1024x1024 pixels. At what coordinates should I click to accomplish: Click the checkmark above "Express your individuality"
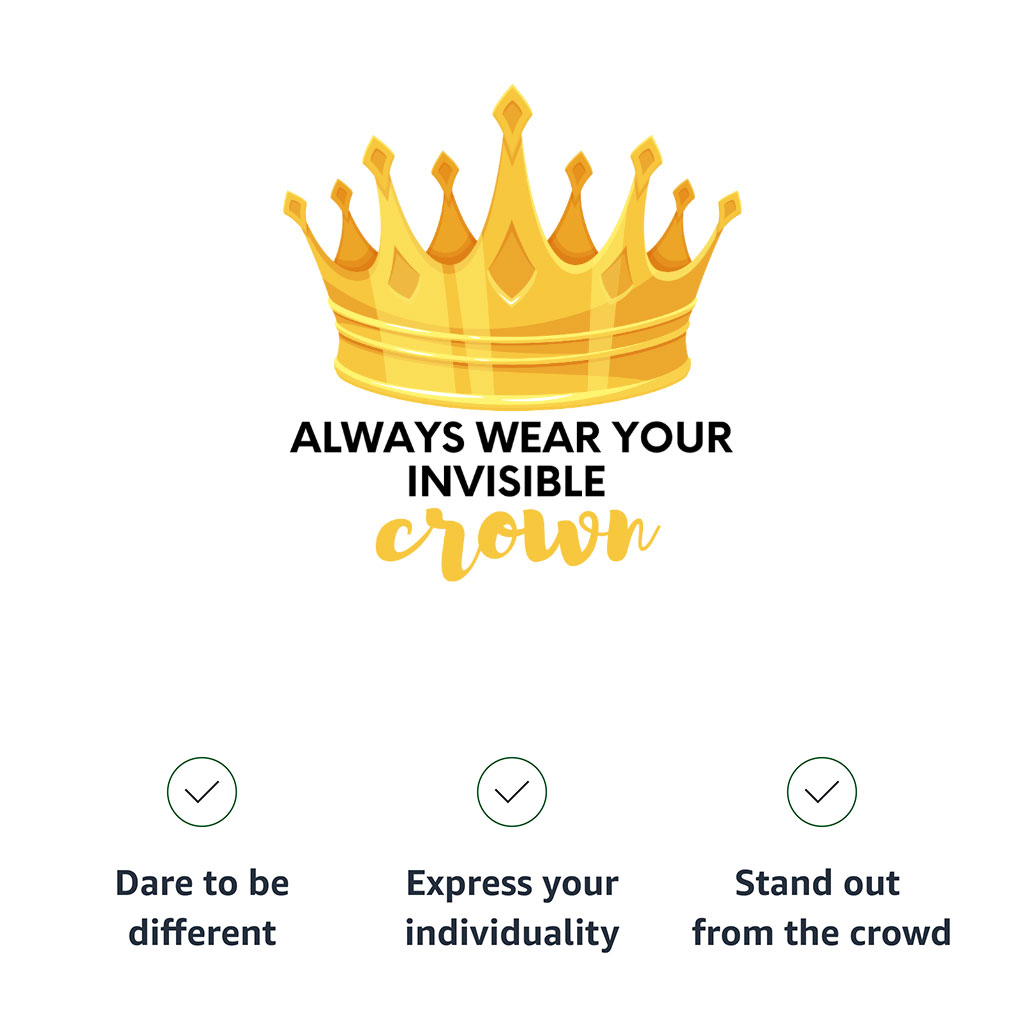pos(512,792)
